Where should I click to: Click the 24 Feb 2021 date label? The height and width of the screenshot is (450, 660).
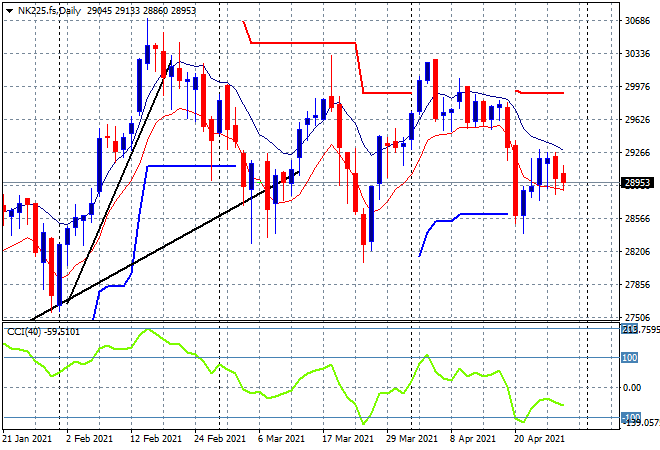click(x=220, y=439)
